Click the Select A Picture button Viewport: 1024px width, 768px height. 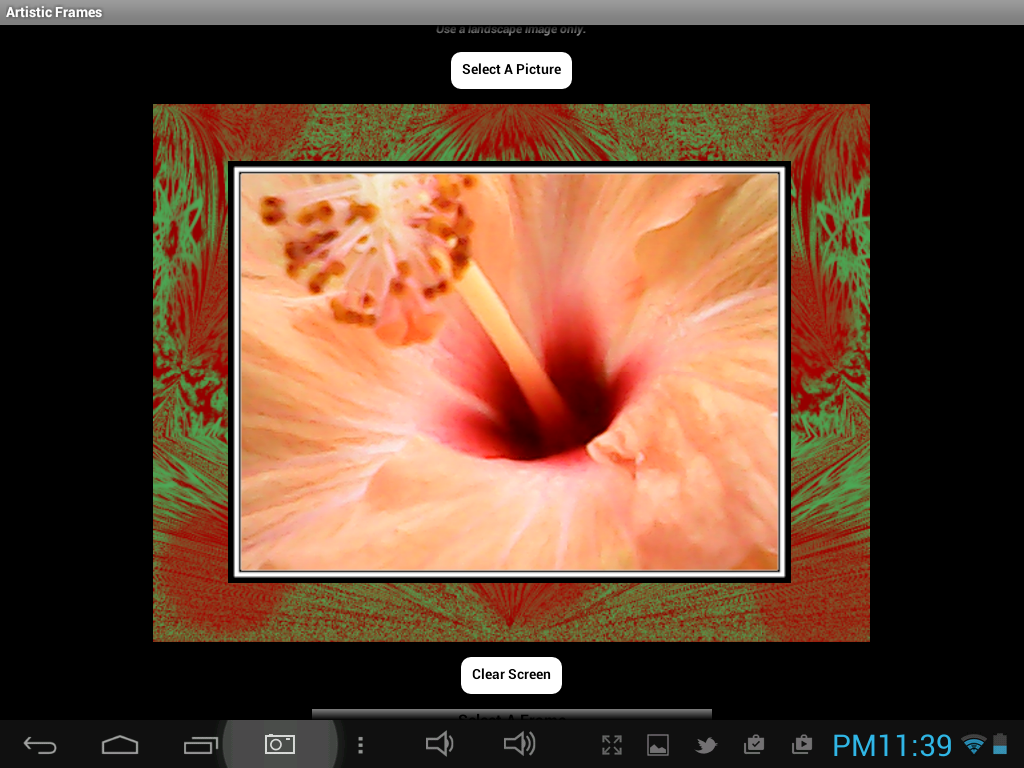(511, 70)
